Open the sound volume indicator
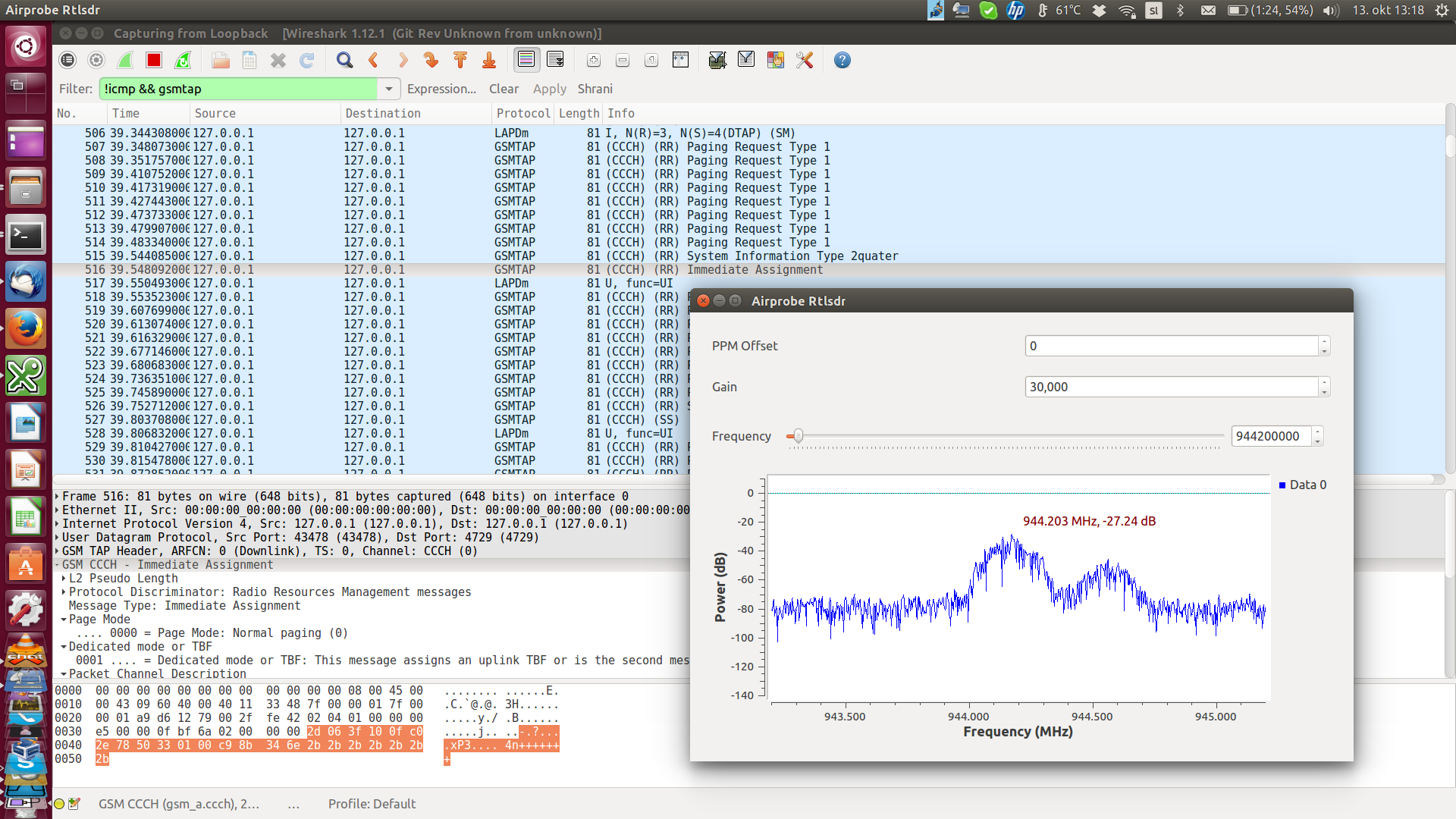1456x819 pixels. tap(1331, 10)
